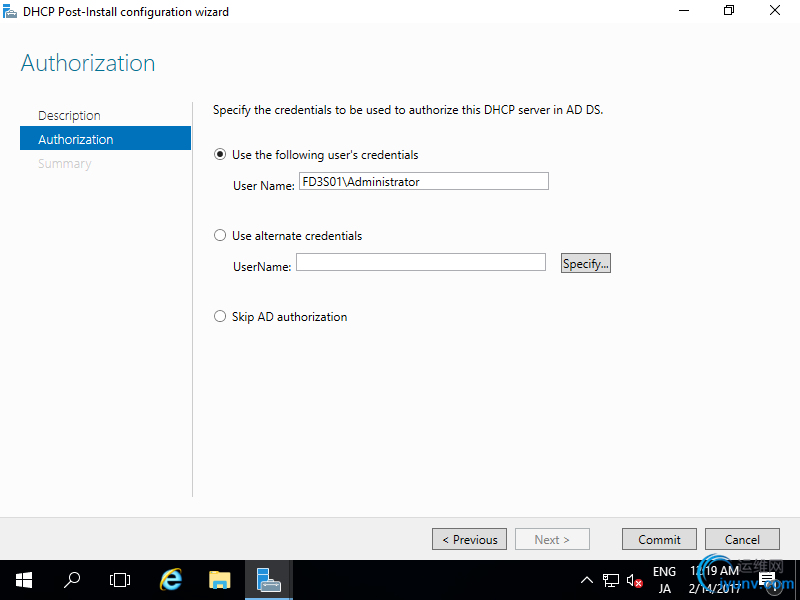
Task: Go back with the Previous button
Action: point(469,539)
